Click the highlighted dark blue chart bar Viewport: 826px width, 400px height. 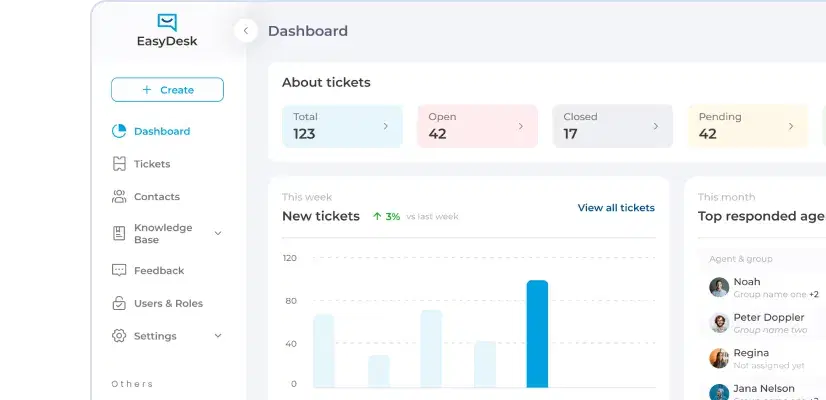(537, 333)
